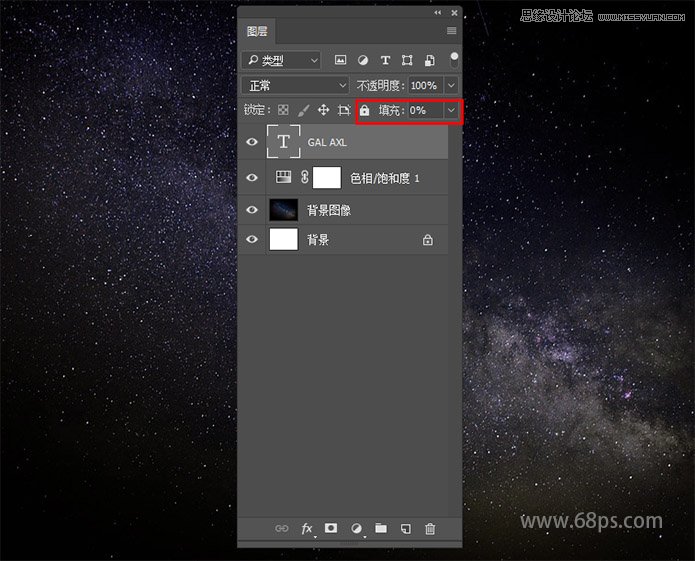
Task: Toggle visibility of 背景图像 layer
Action: click(252, 210)
